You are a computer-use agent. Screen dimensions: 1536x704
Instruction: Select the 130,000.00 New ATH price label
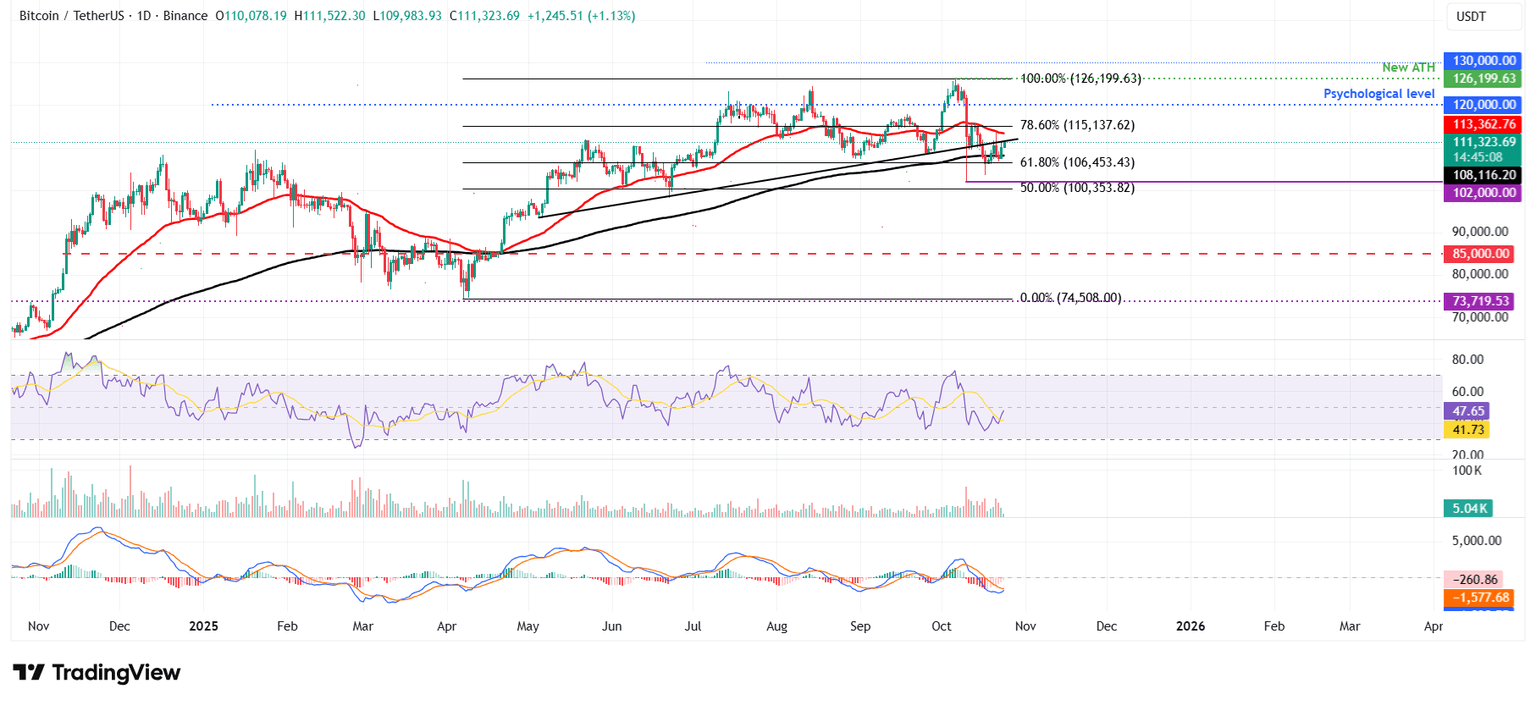pyautogui.click(x=1483, y=60)
